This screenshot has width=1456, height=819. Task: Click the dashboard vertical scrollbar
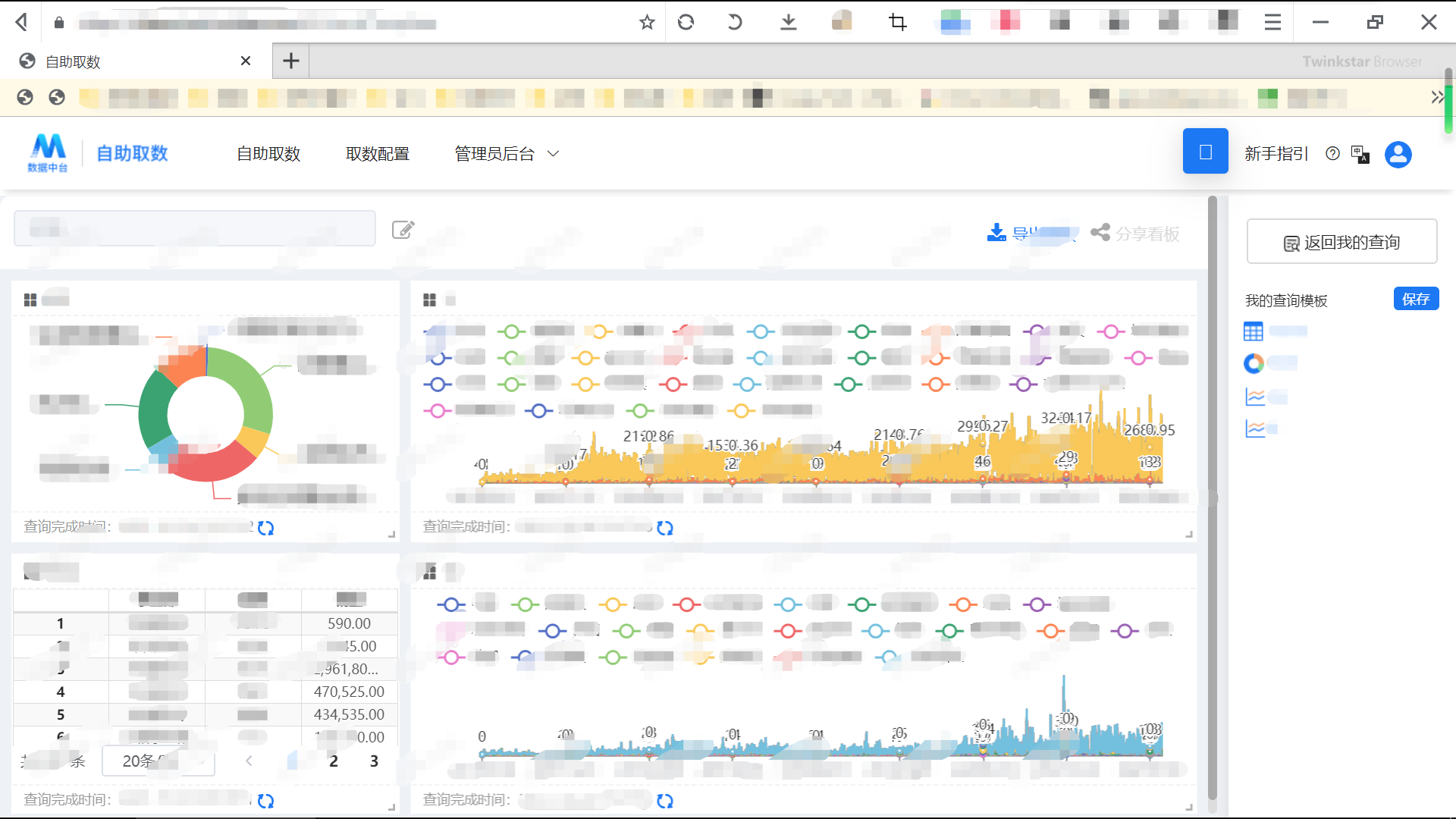point(1212,497)
